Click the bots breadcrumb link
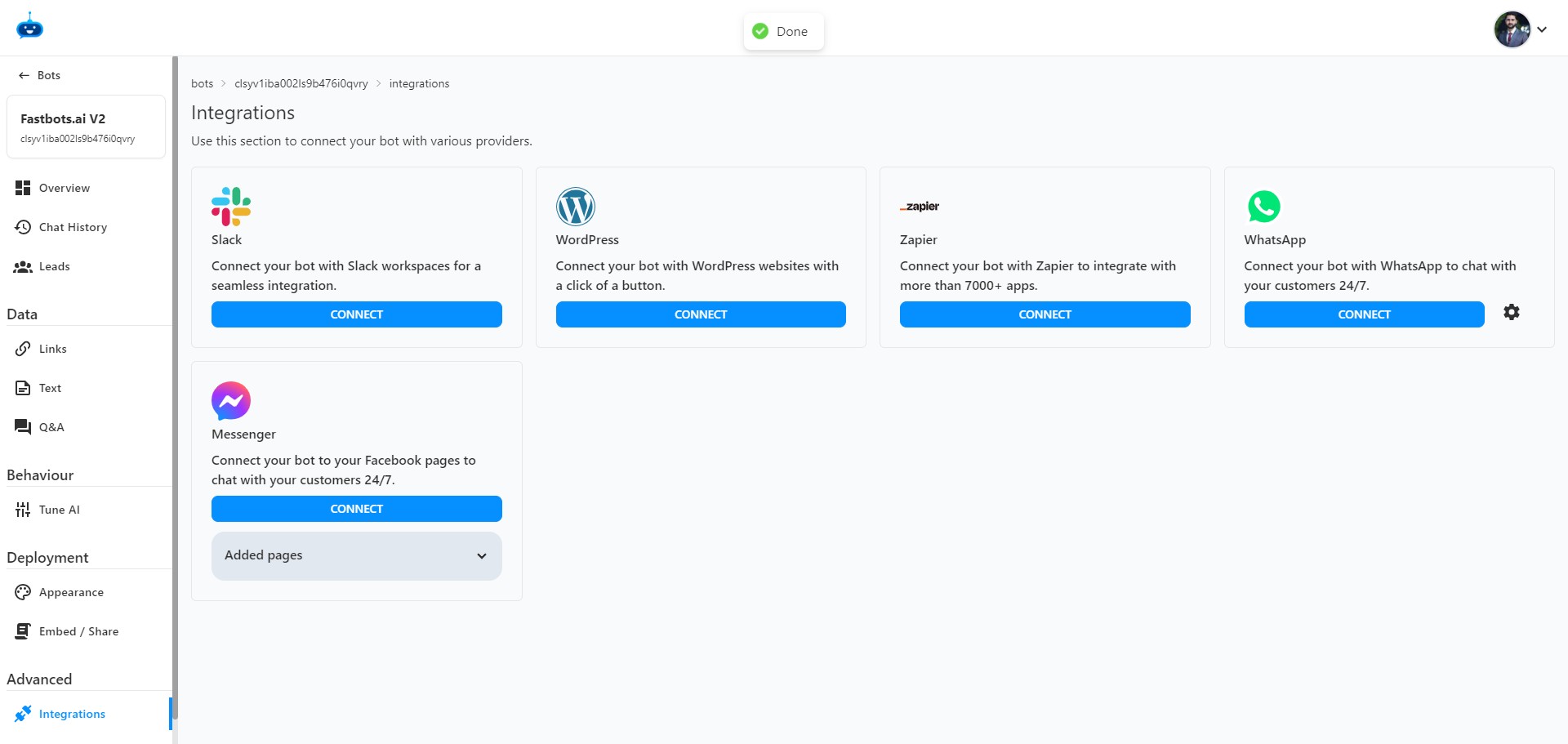Screen dimensions: 1568x744 click(x=202, y=83)
